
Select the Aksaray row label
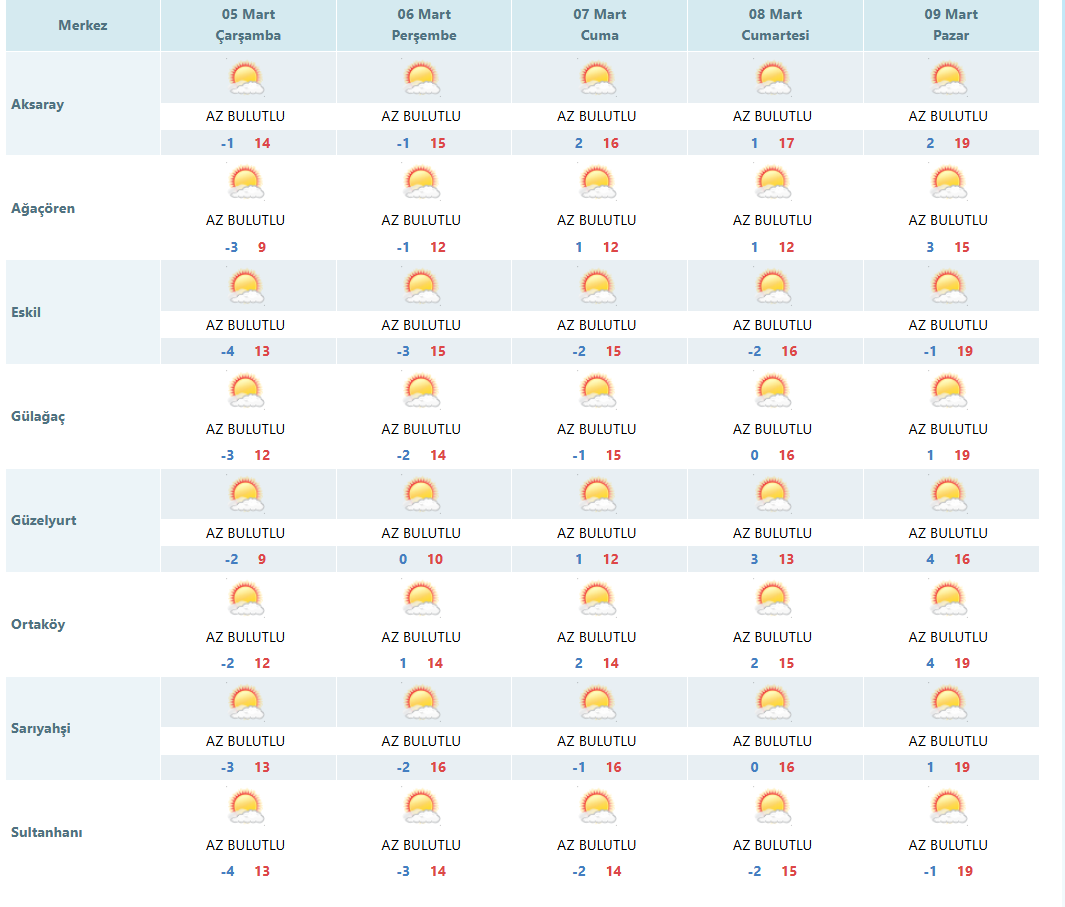pyautogui.click(x=37, y=104)
